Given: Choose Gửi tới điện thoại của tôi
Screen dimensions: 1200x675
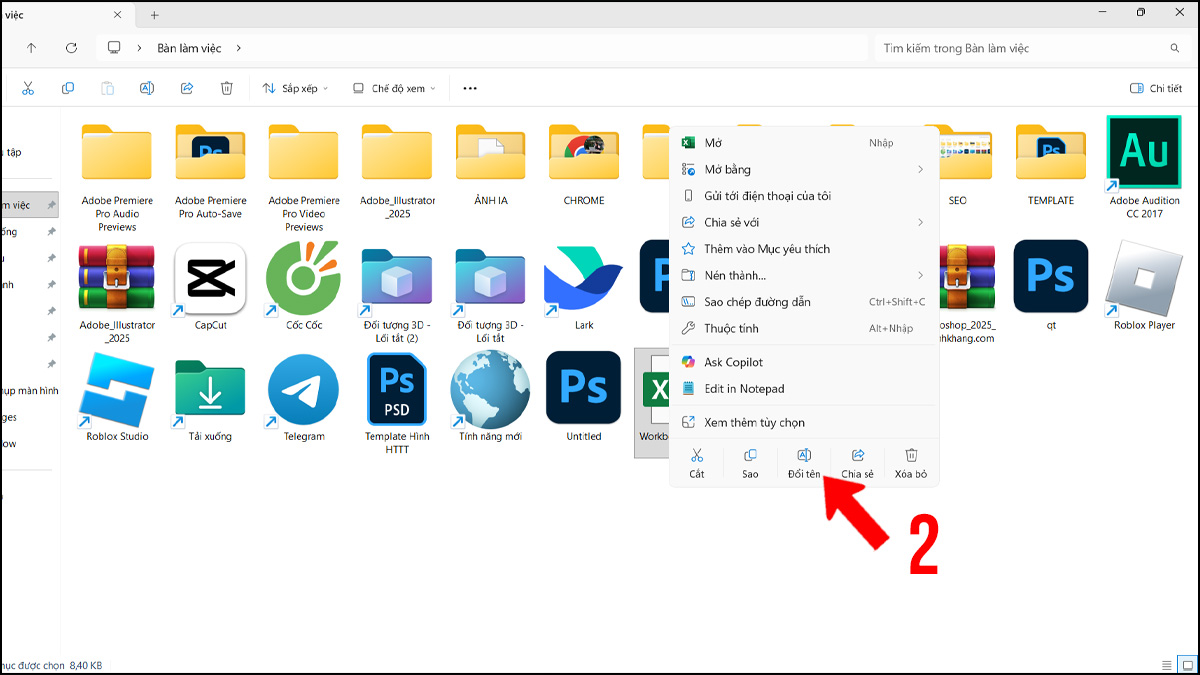Looking at the screenshot, I should 804,196.
